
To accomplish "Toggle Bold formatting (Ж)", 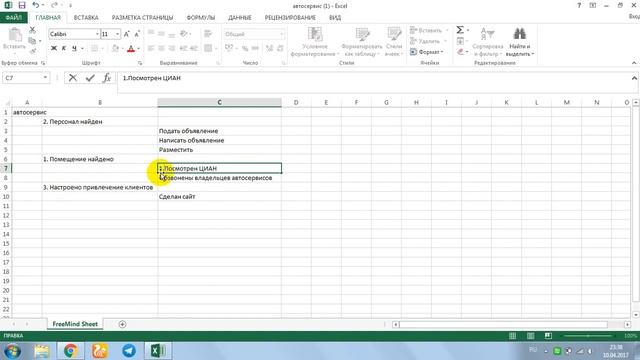I will [x=53, y=48].
